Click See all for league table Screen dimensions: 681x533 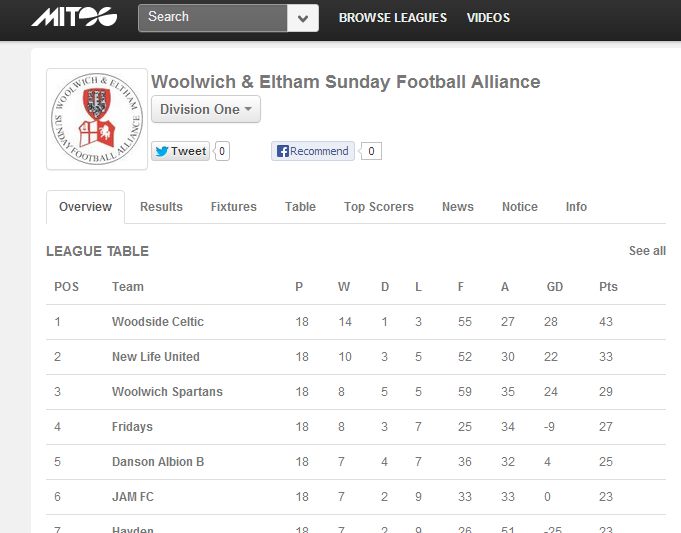(647, 251)
